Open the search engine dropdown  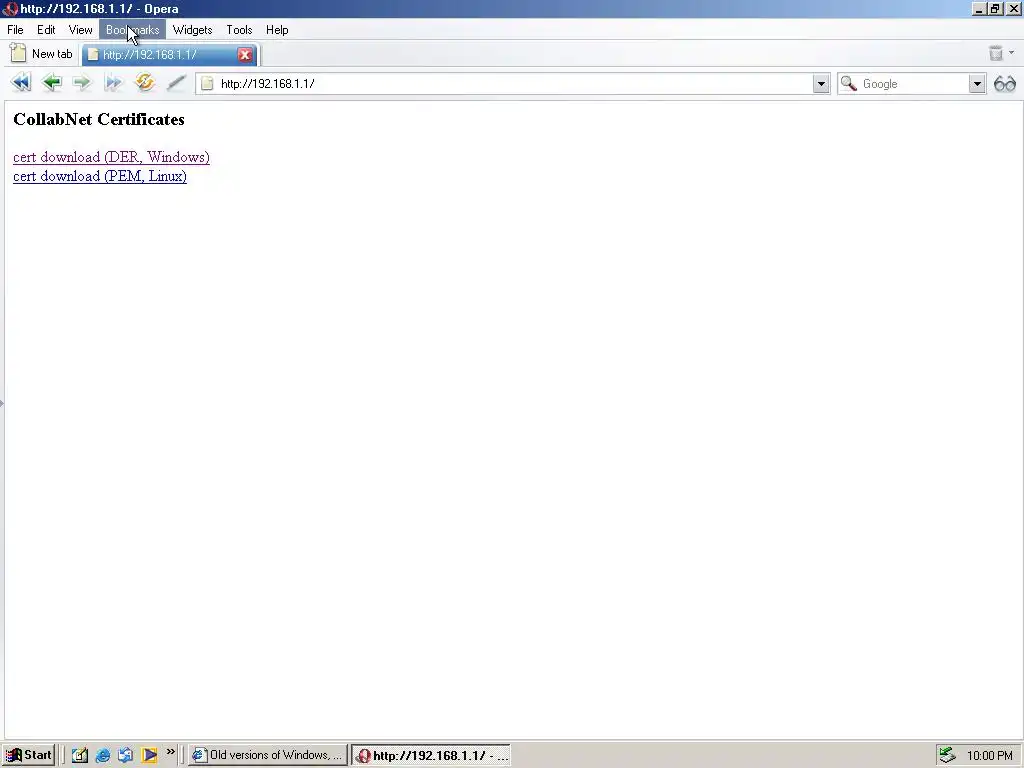(x=977, y=84)
